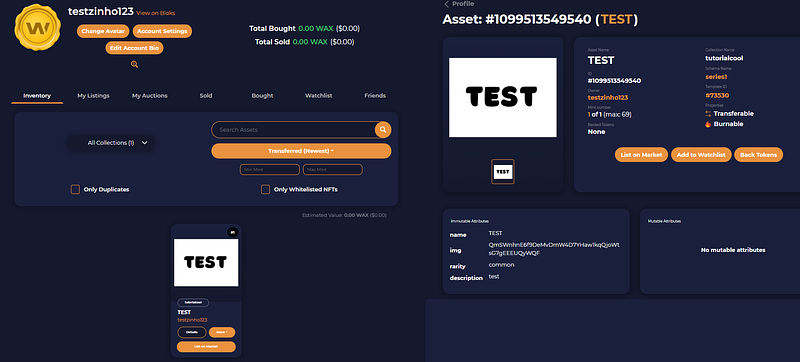Click the back chevron beside Profile
The image size is (800, 362).
tap(446, 4)
